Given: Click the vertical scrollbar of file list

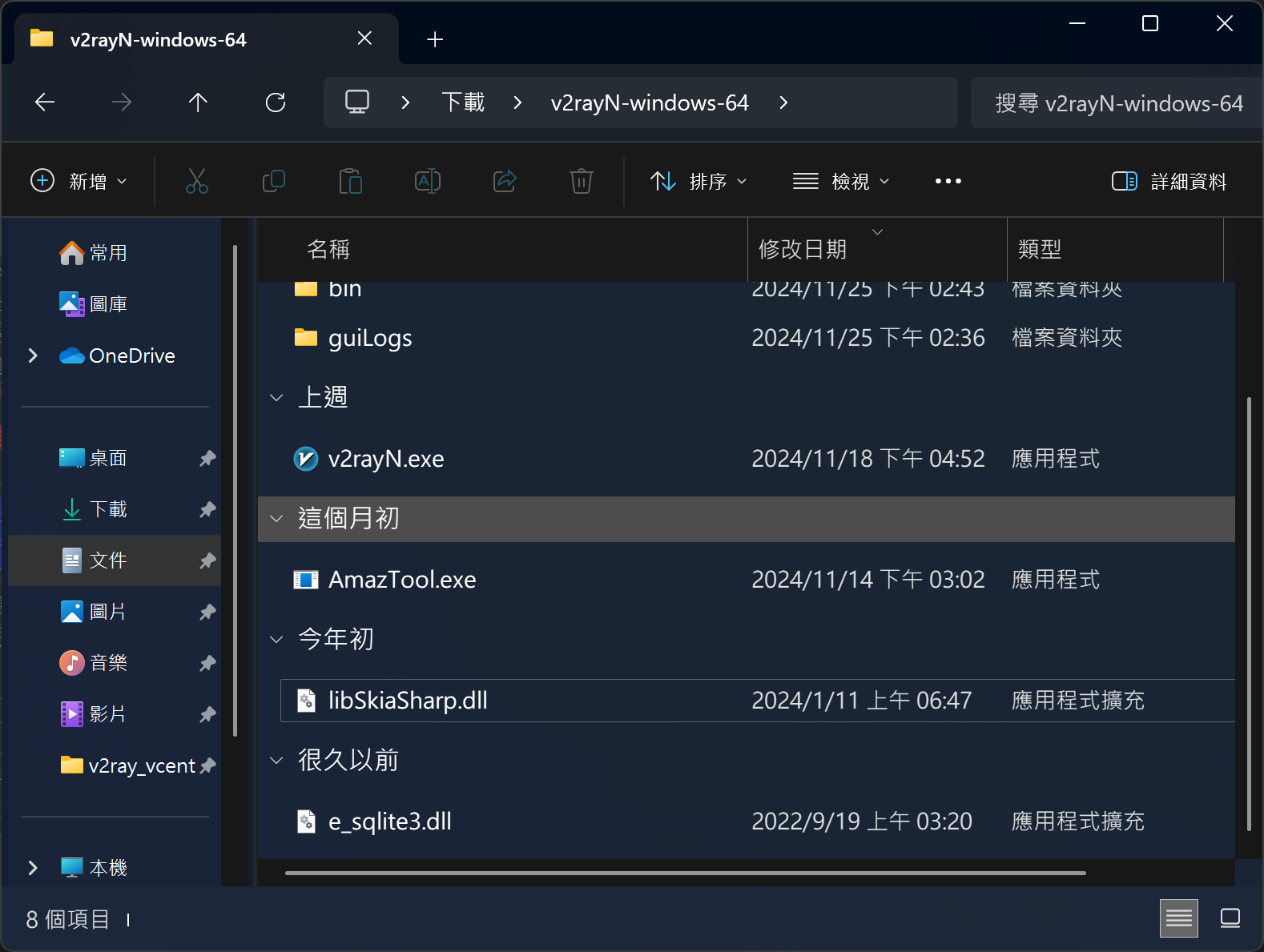Looking at the screenshot, I should click(1249, 614).
